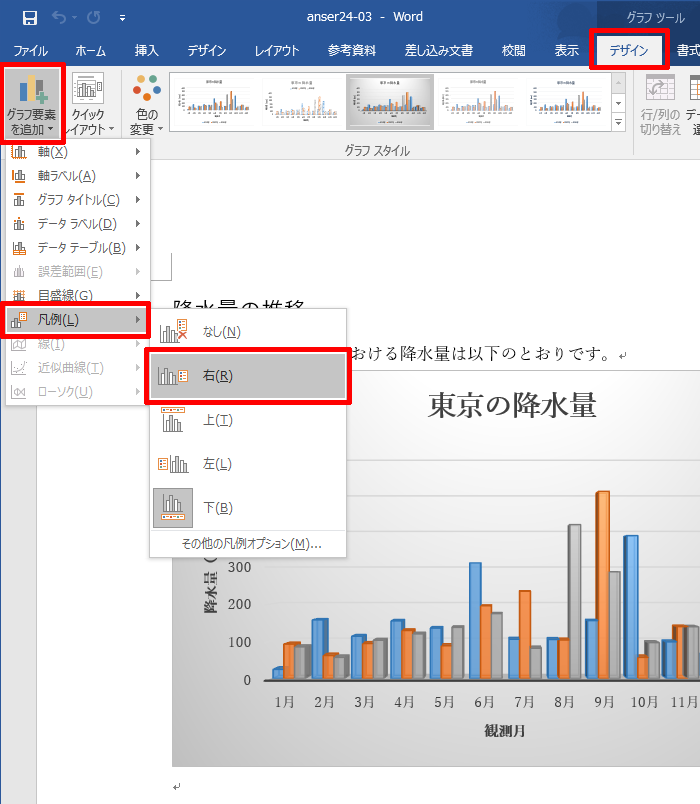Click the axis label icon beside 軸ラベル(A)
This screenshot has height=804, width=700.
pyautogui.click(x=19, y=176)
